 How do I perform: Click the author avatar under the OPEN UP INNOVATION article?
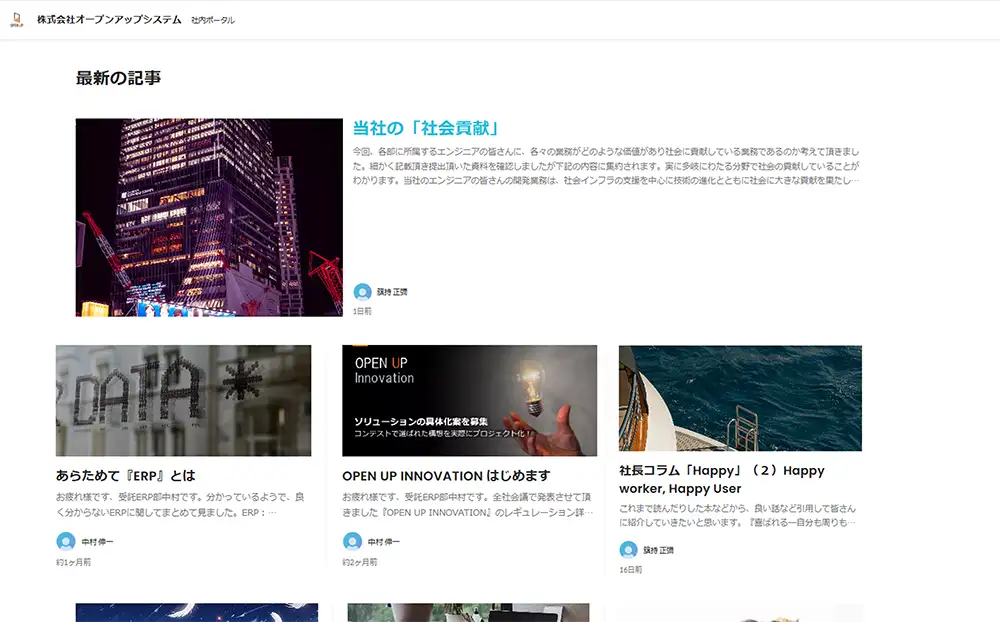(352, 542)
